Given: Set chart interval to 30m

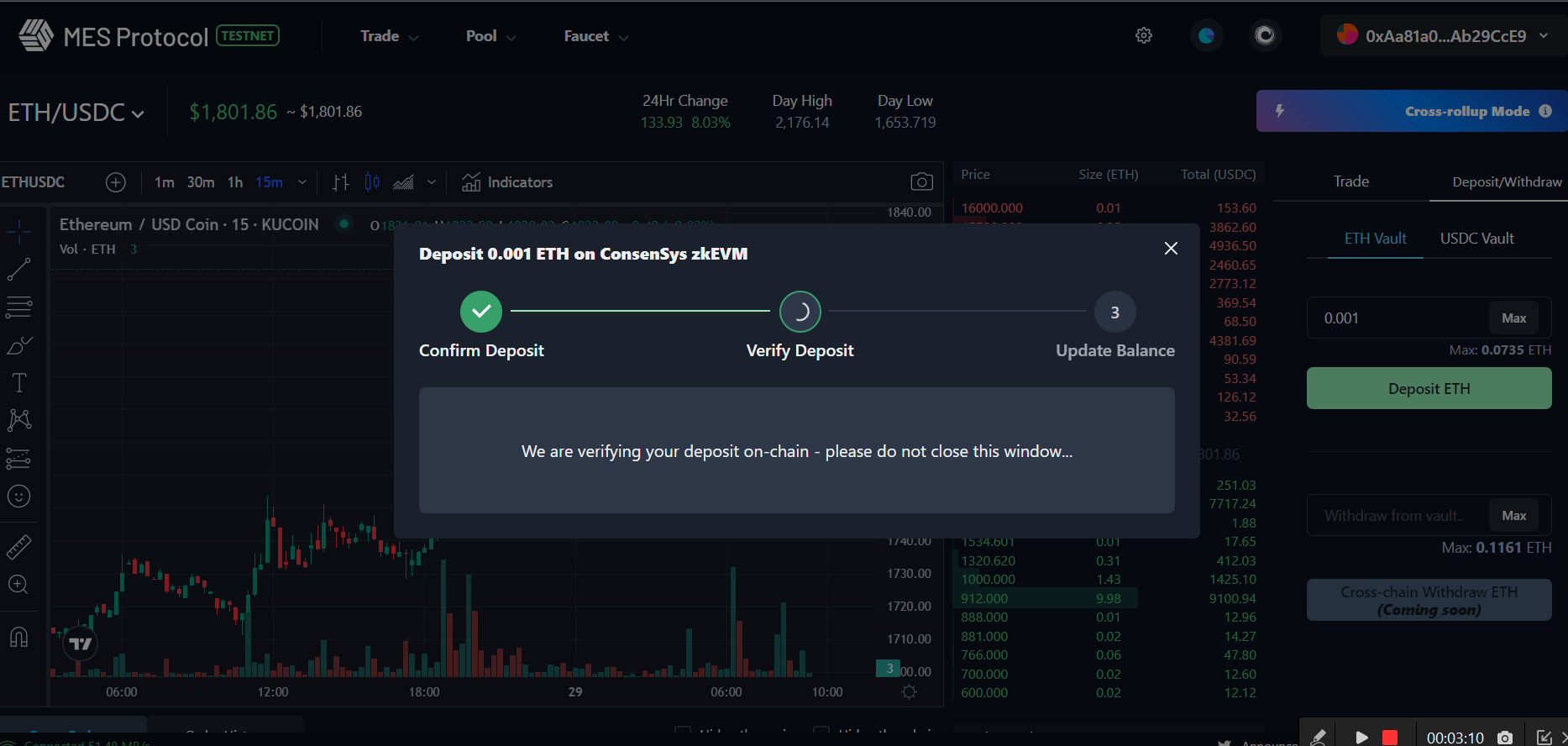Looking at the screenshot, I should click(x=201, y=182).
